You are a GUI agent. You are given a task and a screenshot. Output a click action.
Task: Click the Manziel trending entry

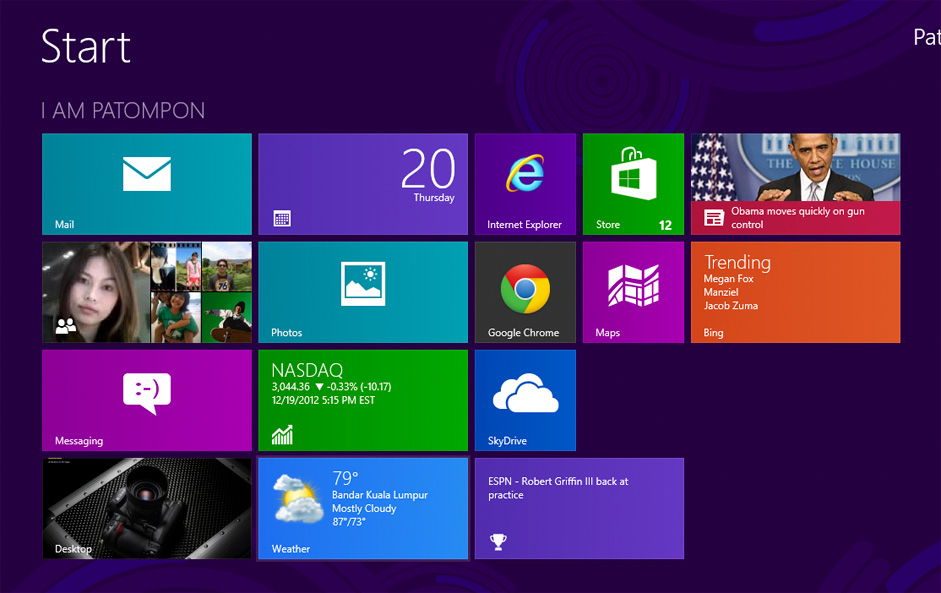tap(721, 292)
